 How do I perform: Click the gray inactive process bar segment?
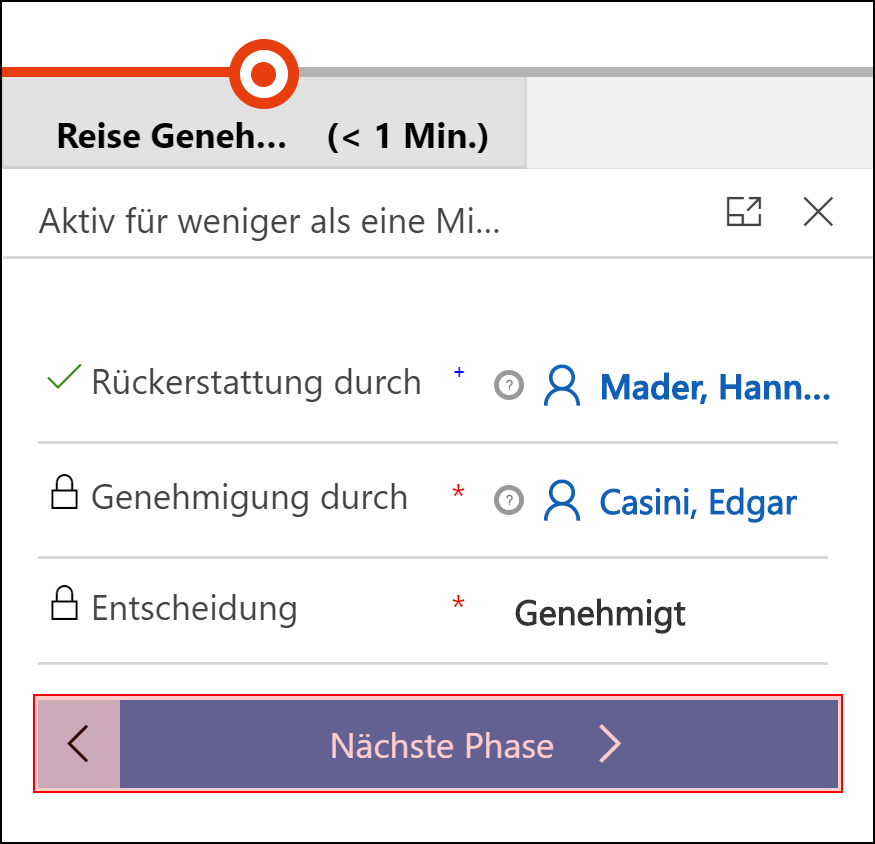point(586,72)
